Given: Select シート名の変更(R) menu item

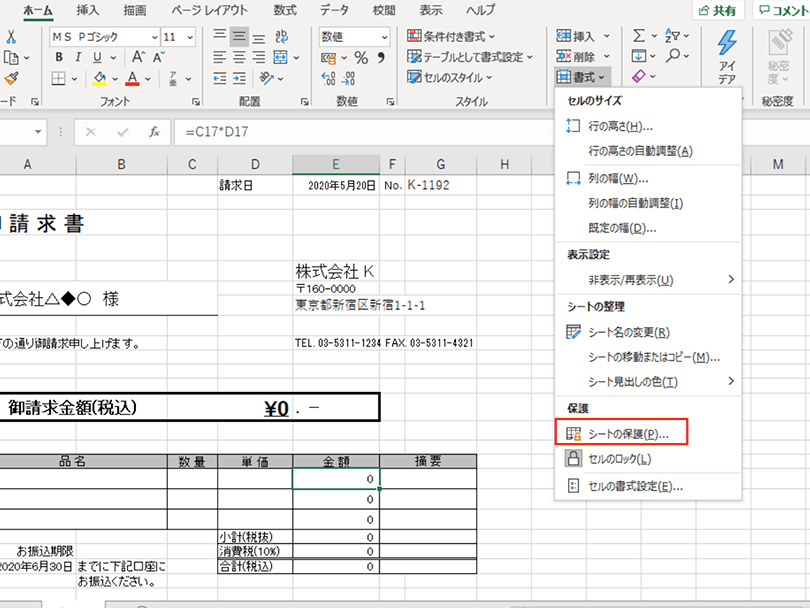Looking at the screenshot, I should tap(648, 332).
